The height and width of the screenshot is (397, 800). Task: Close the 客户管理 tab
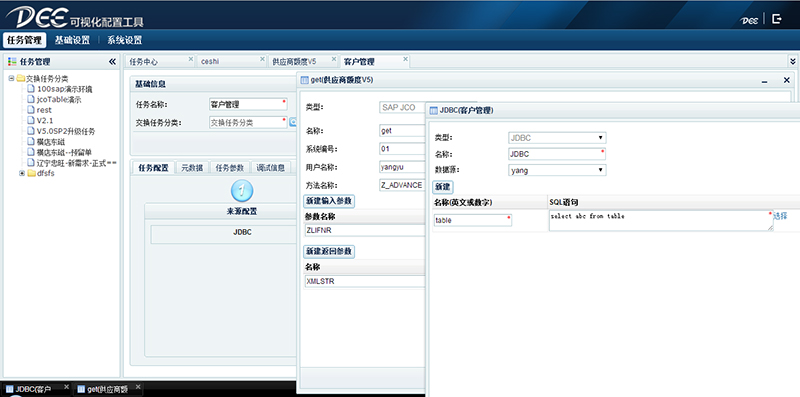pyautogui.click(x=406, y=59)
